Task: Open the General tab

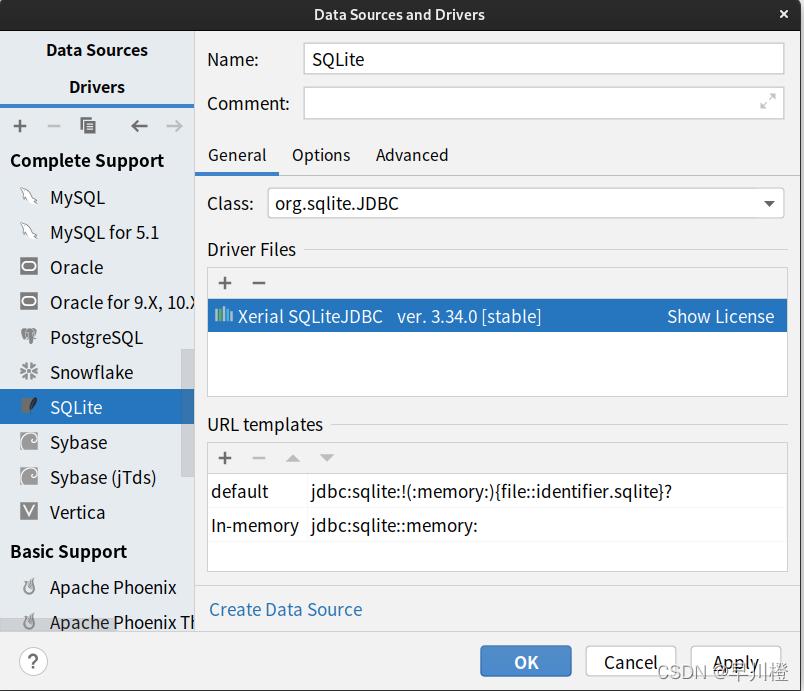Action: point(237,155)
